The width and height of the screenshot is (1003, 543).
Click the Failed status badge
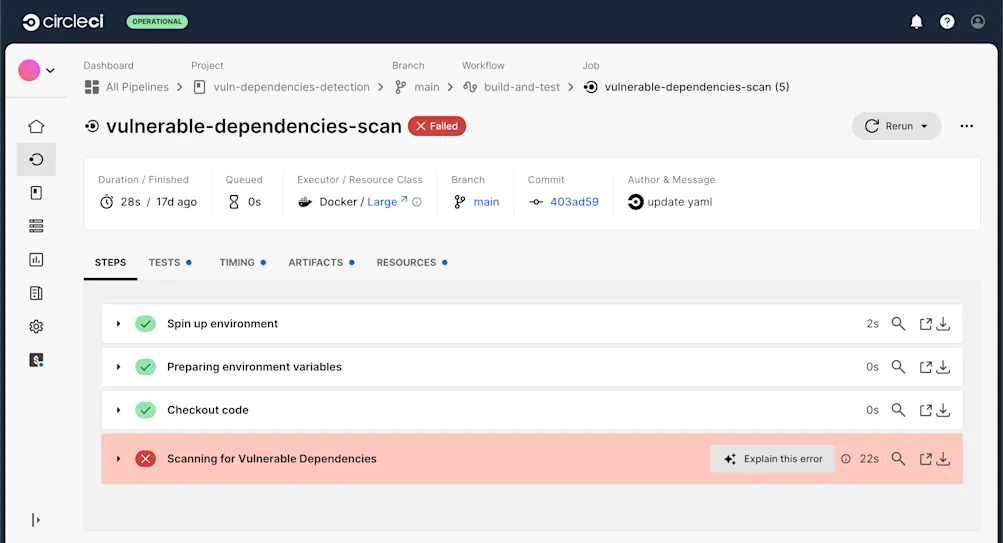[437, 126]
